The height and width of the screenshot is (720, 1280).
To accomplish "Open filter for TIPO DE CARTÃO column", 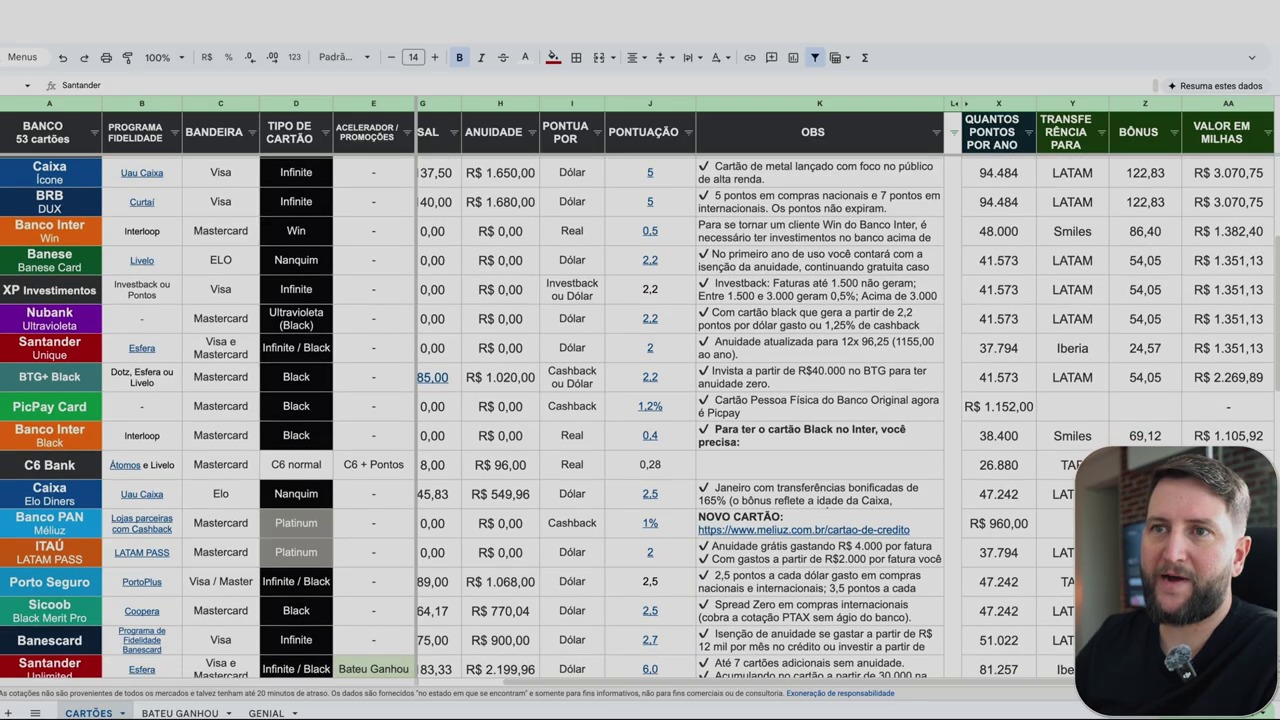I will coord(325,133).
